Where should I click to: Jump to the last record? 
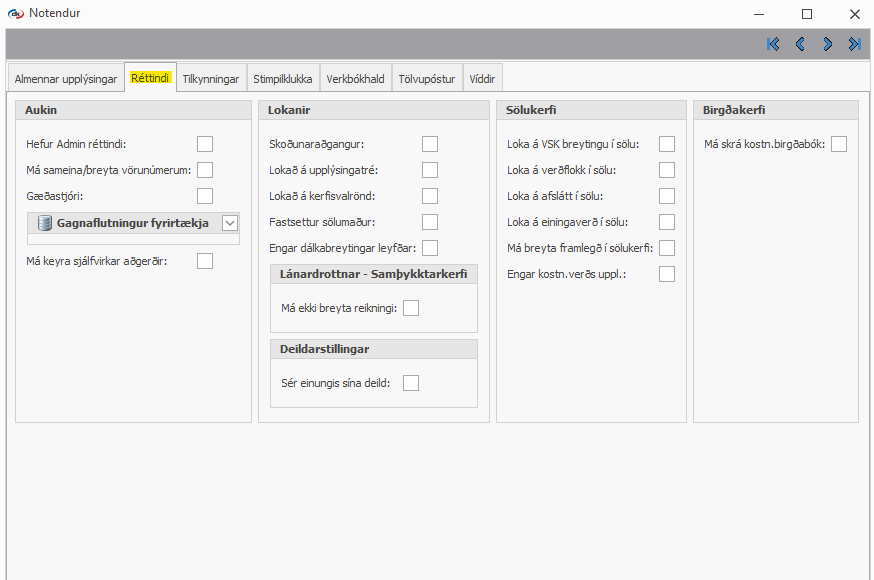tap(855, 44)
